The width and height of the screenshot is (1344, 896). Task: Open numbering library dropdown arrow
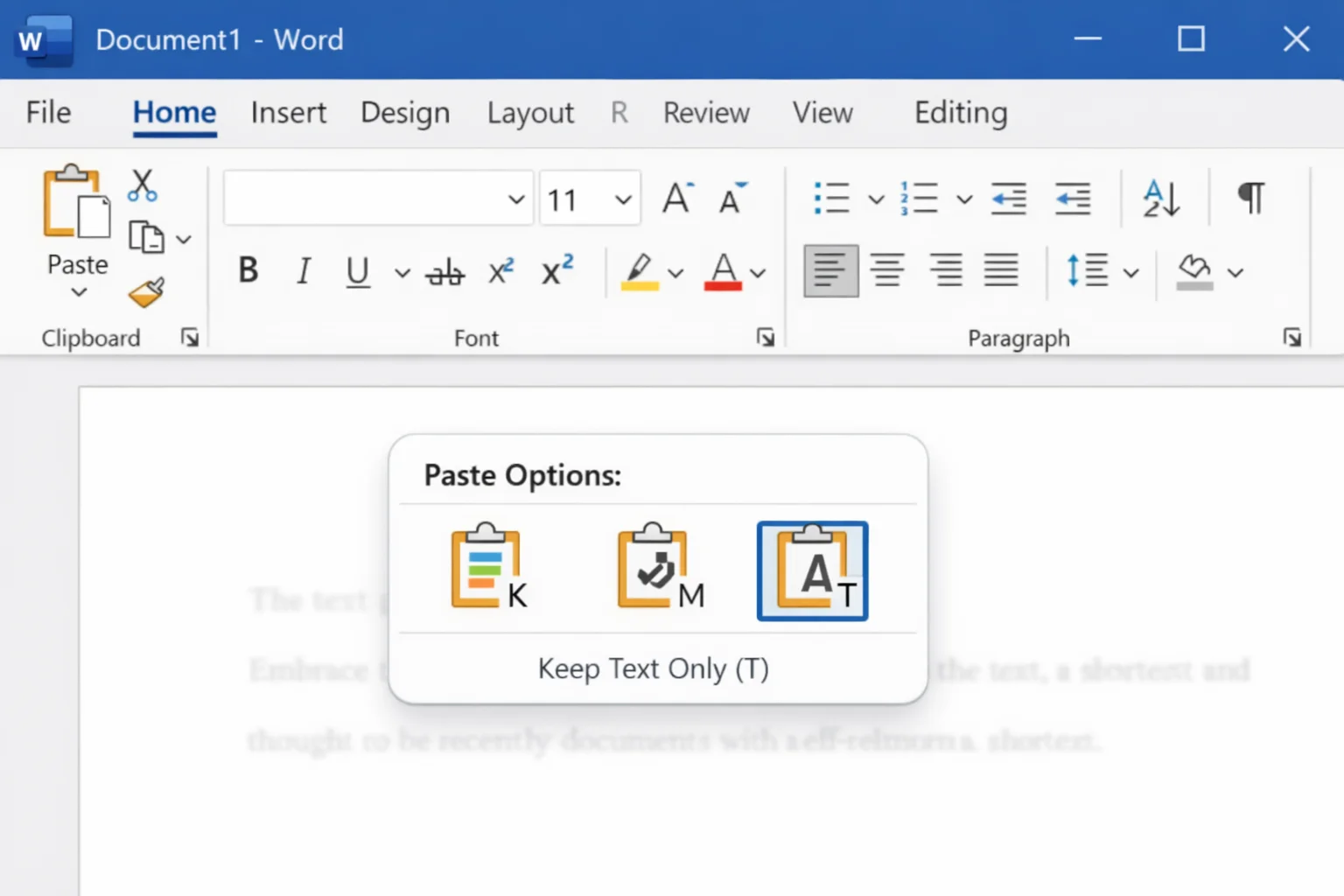point(964,199)
